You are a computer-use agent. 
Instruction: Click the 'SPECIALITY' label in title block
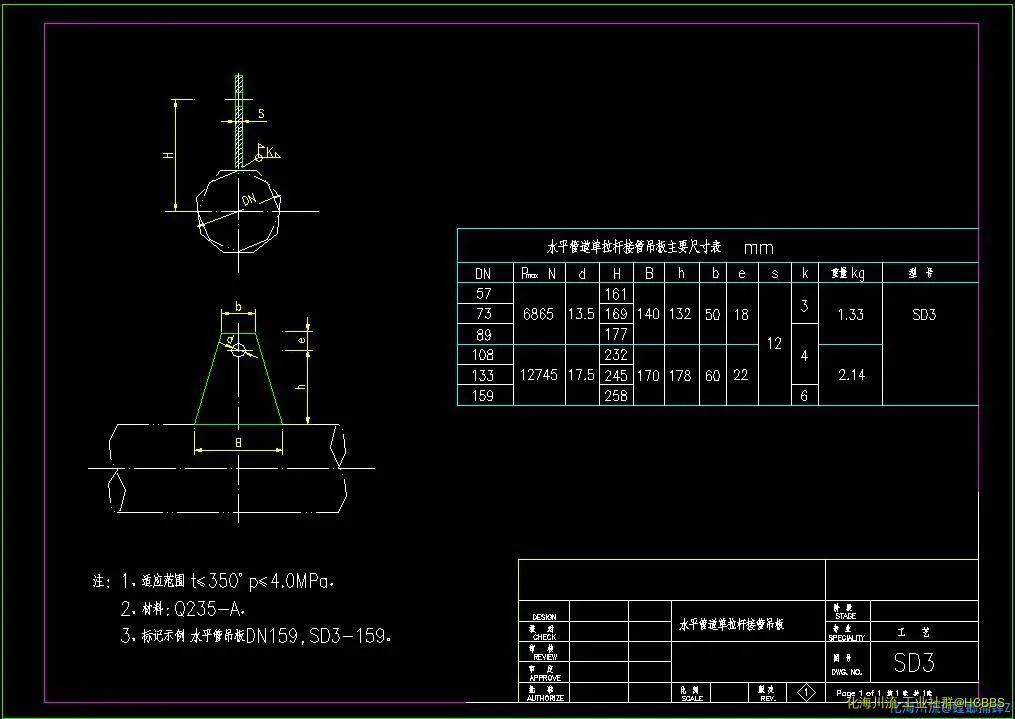click(x=847, y=638)
